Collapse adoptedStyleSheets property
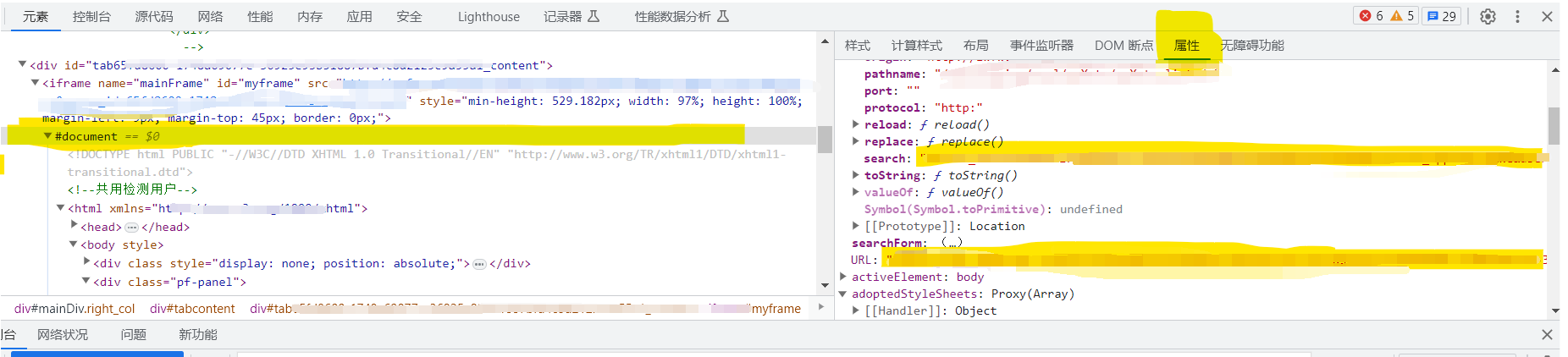This screenshot has width=1568, height=357. (843, 294)
